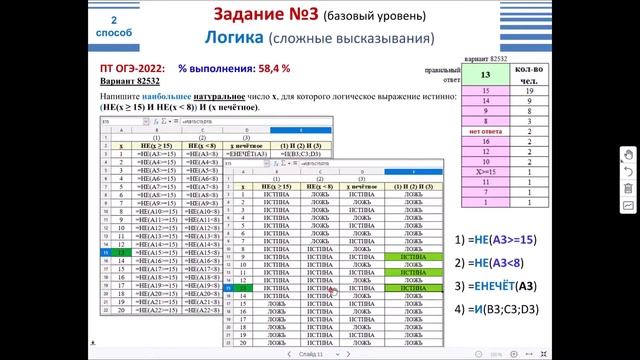Click formula '2) =НЕ(A3<8)'
This screenshot has width=640, height=360.
pyautogui.click(x=489, y=263)
